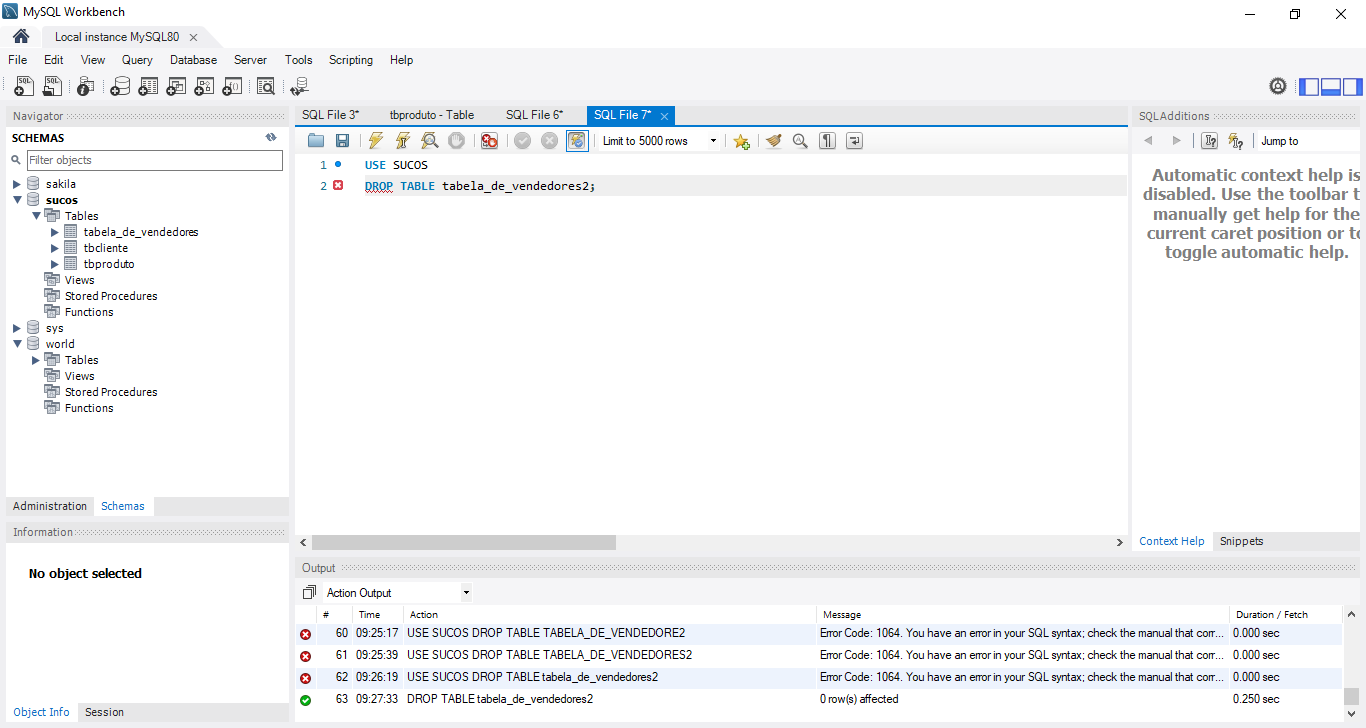Refresh the schemas list
The height and width of the screenshot is (728, 1366).
tap(271, 137)
